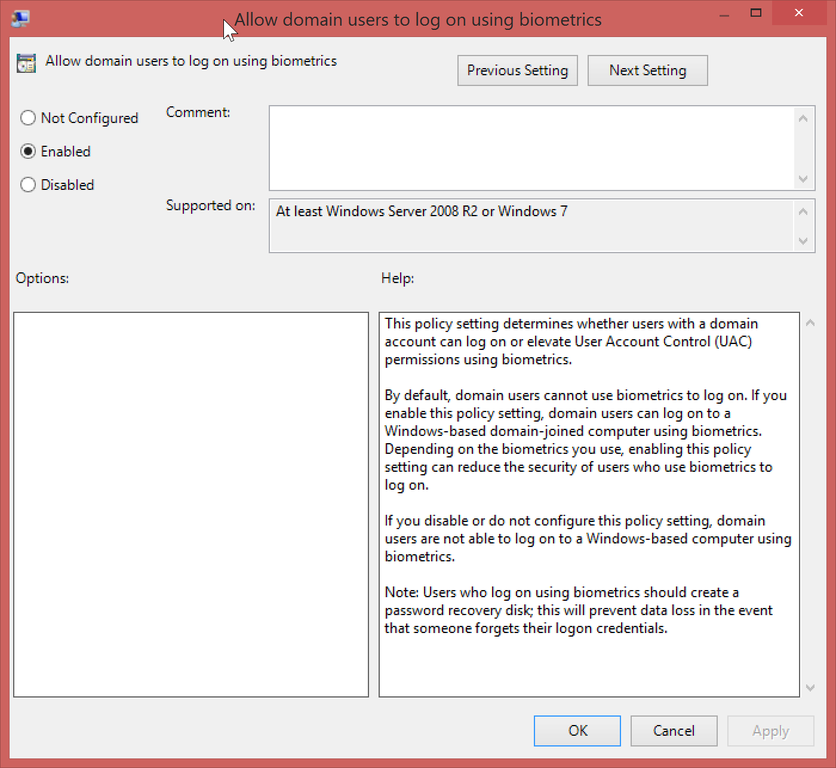Click inside the Comment text field

(x=530, y=145)
